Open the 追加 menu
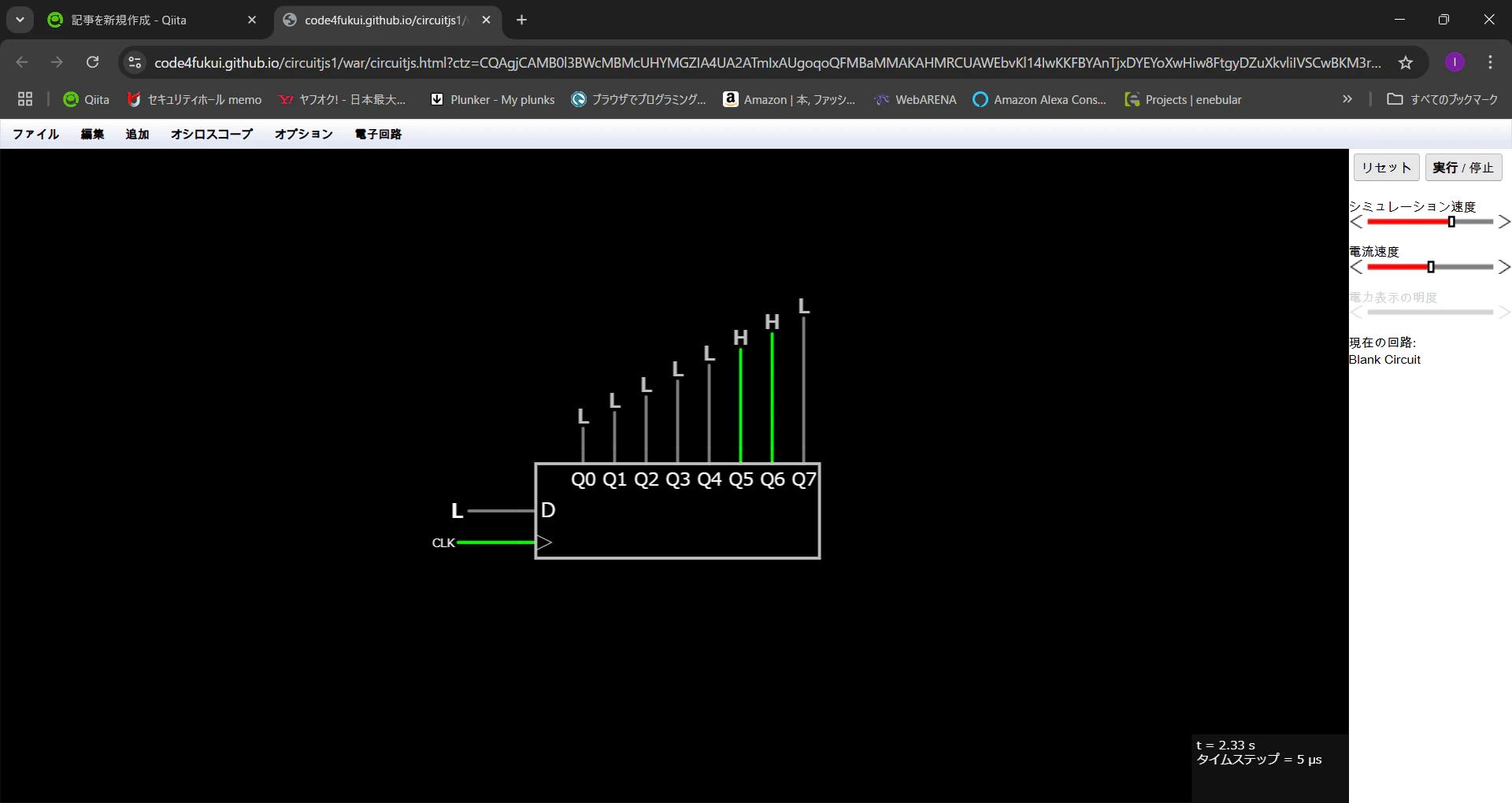 tap(137, 134)
